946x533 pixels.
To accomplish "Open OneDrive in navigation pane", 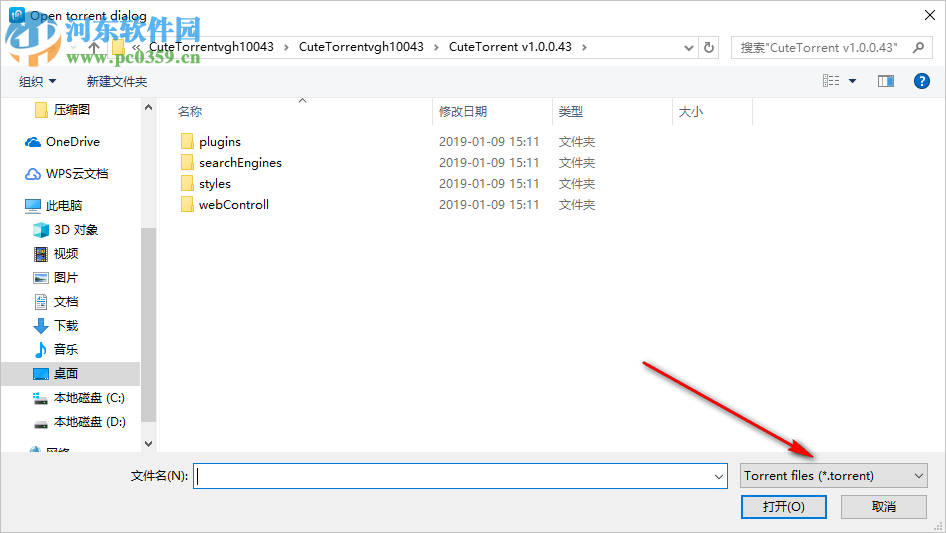I will click(73, 142).
